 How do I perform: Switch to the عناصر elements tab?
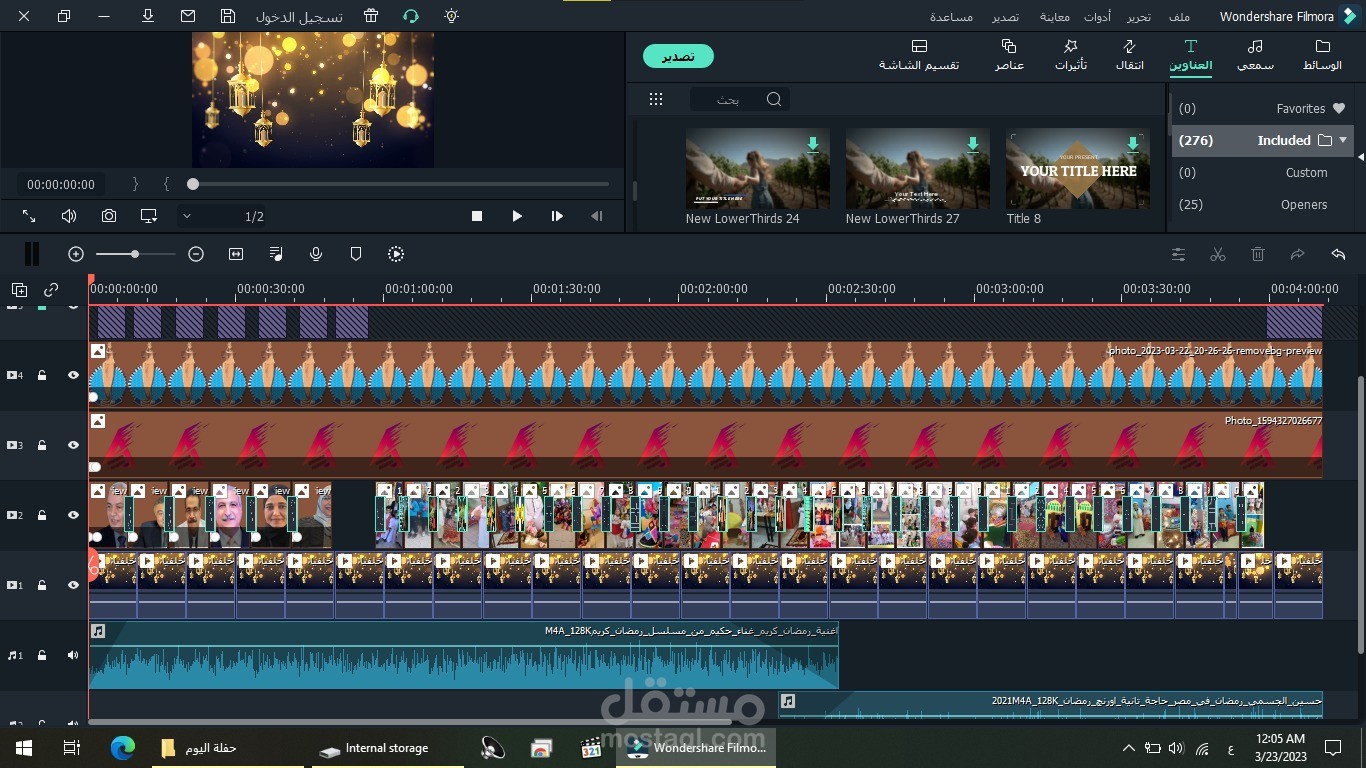(x=1009, y=55)
